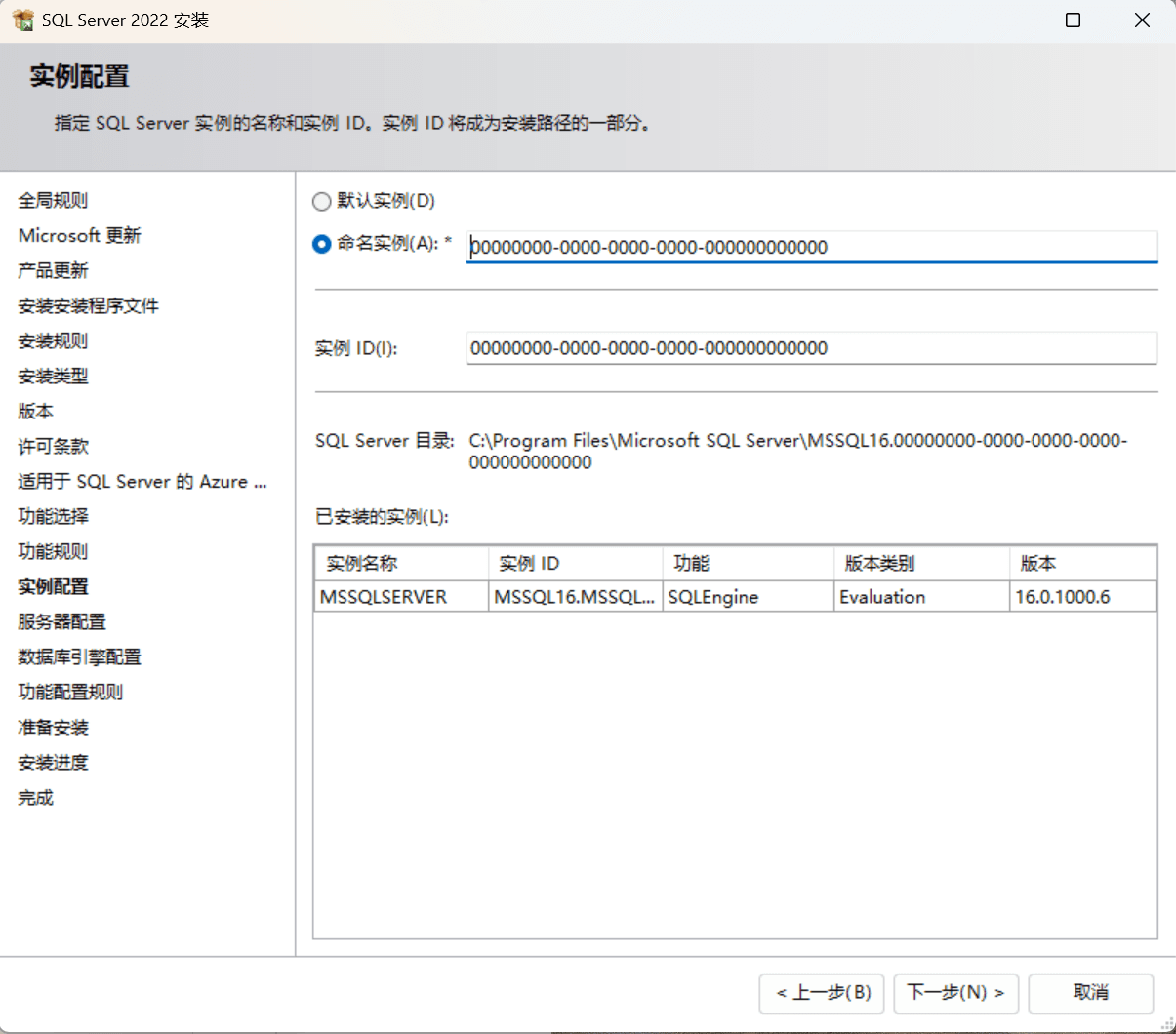Open the 全局规则 step in sidebar
The image size is (1176, 1034).
tap(53, 200)
